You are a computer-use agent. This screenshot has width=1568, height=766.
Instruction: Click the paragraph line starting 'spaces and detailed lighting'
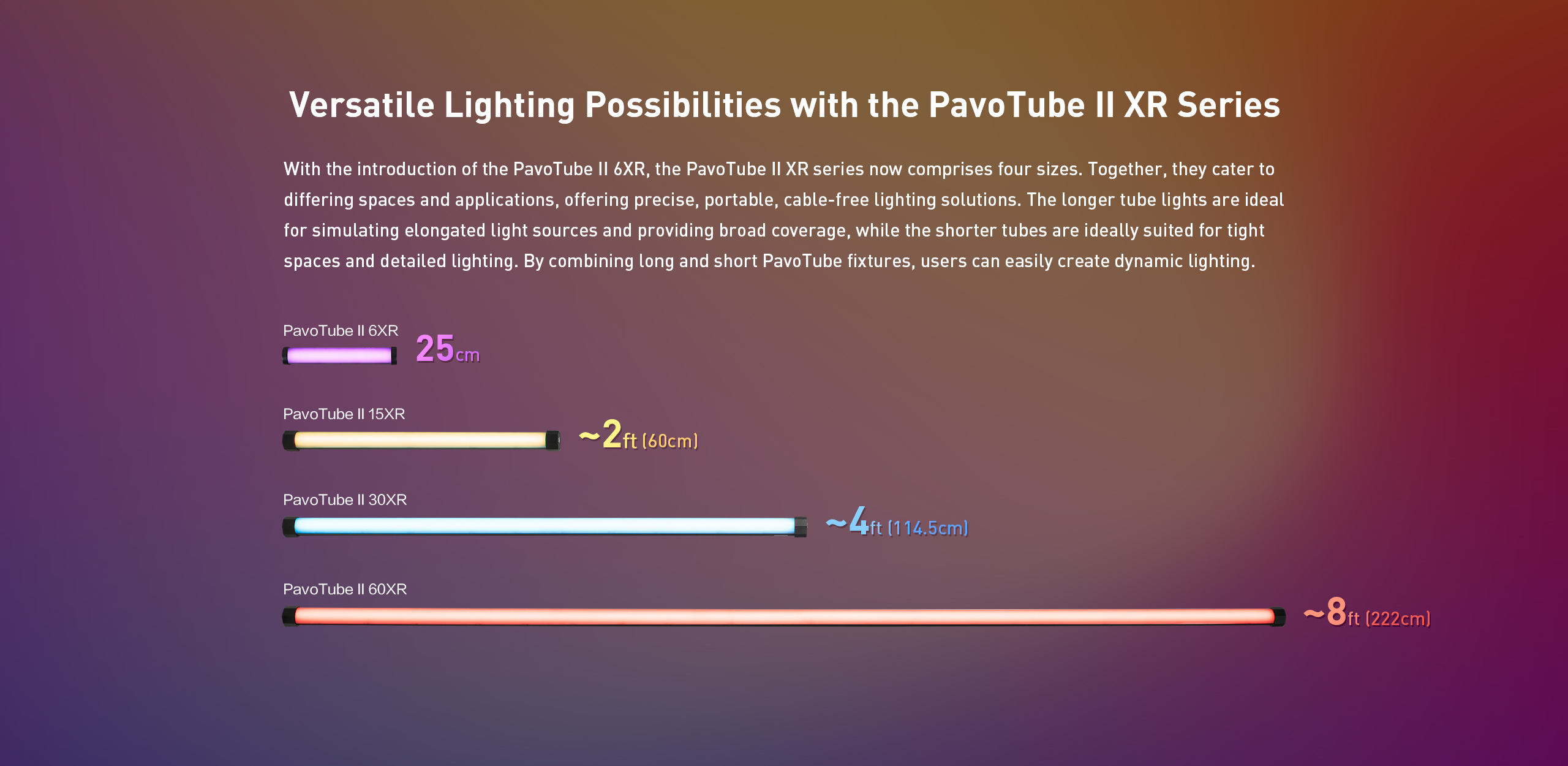pyautogui.click(x=769, y=261)
